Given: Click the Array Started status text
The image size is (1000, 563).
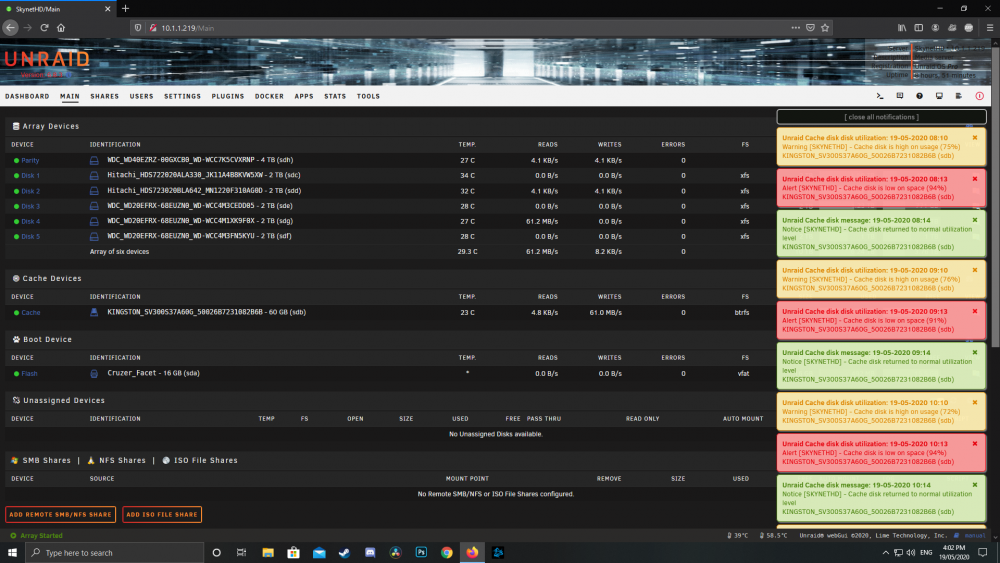Looking at the screenshot, I should [x=41, y=536].
